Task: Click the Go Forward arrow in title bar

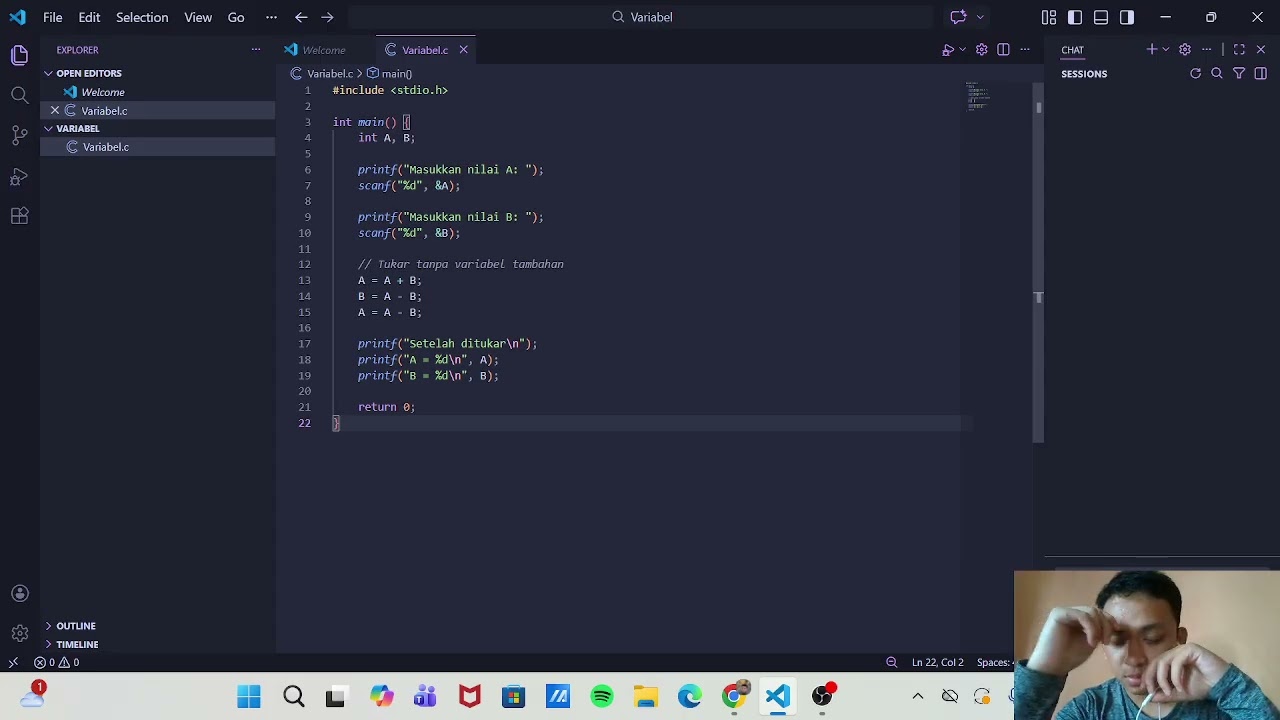Action: coord(327,17)
